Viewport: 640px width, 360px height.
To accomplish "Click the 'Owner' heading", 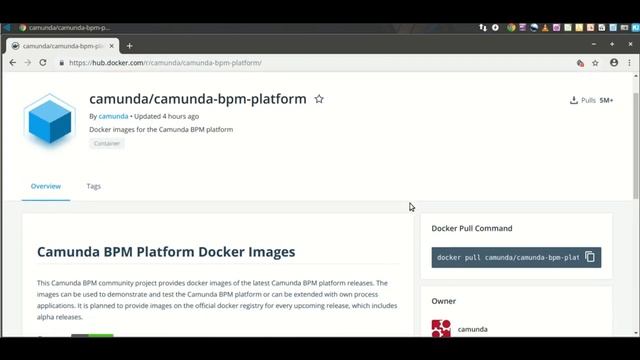I will [444, 301].
